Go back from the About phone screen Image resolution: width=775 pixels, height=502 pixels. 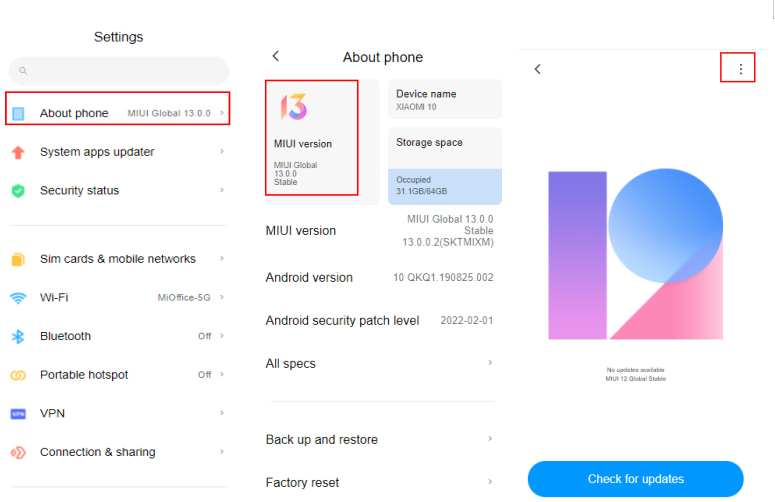[x=276, y=57]
